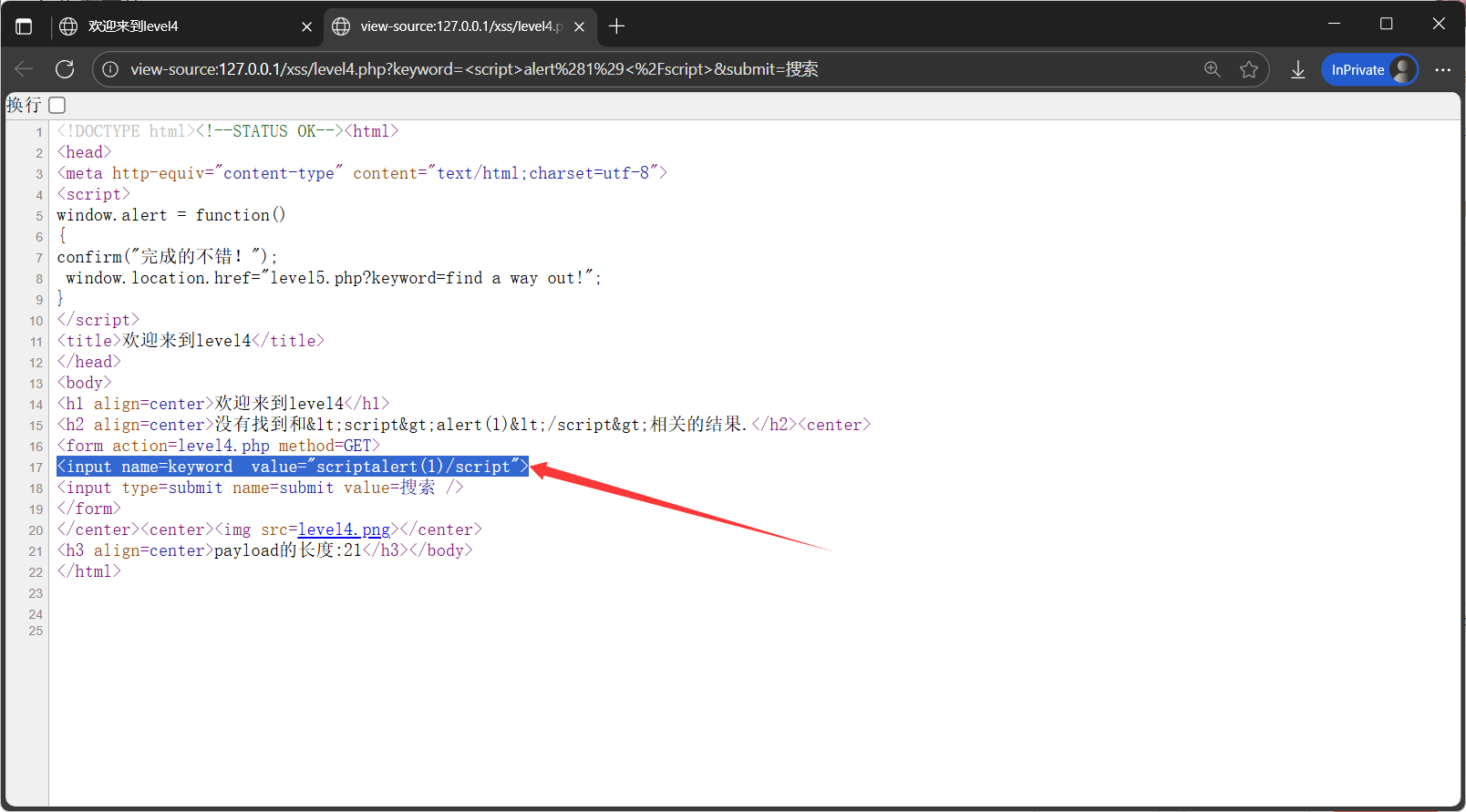This screenshot has height=812, width=1466.
Task: Select the view-source level4.php tab
Action: (459, 26)
